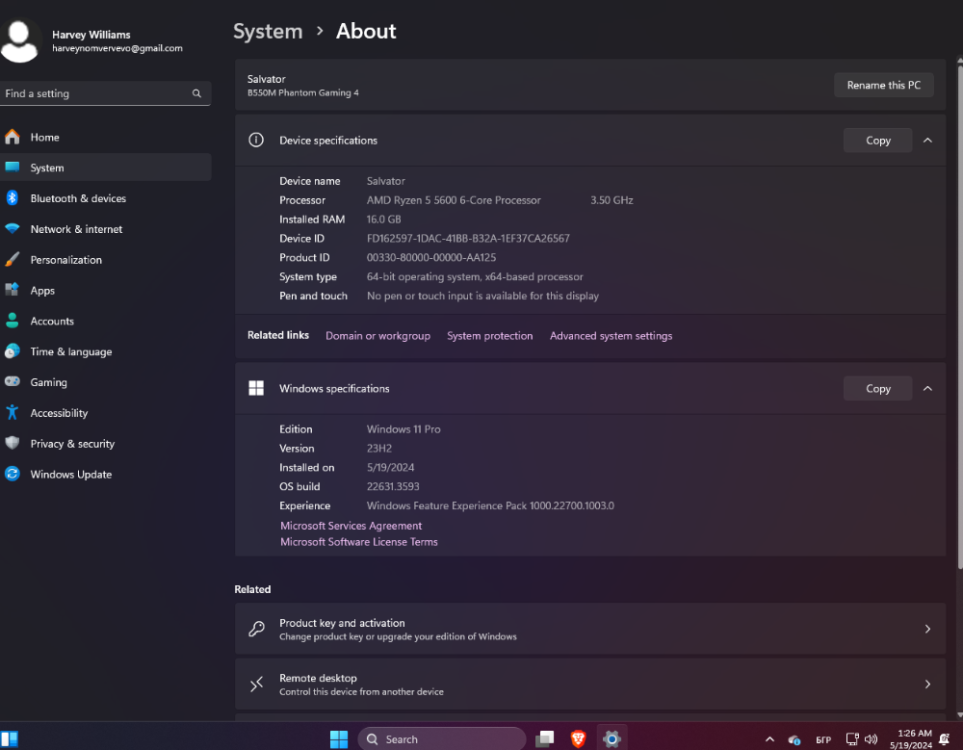Click the taskbar Search box
Viewport: 963px width, 750px height.
pyautogui.click(x=442, y=739)
